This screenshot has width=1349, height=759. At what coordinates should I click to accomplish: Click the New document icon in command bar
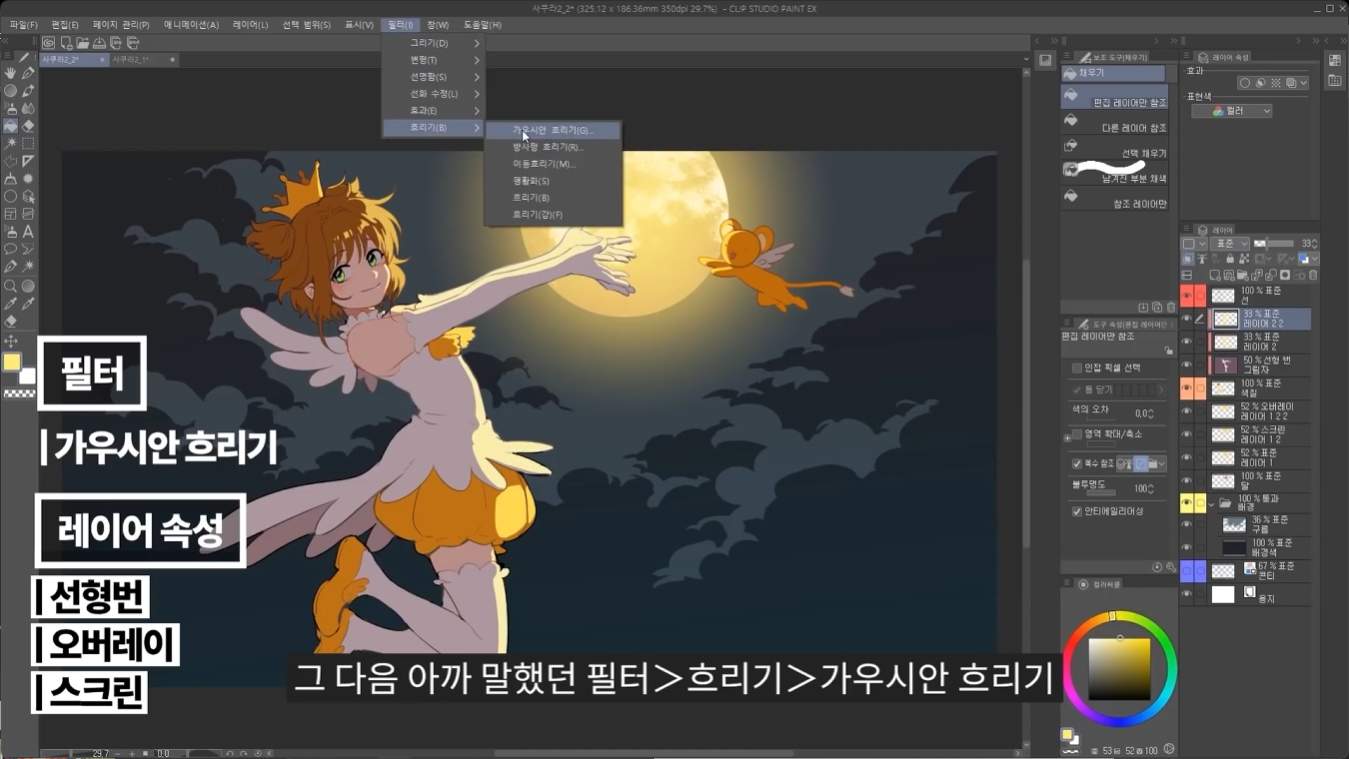tap(66, 43)
